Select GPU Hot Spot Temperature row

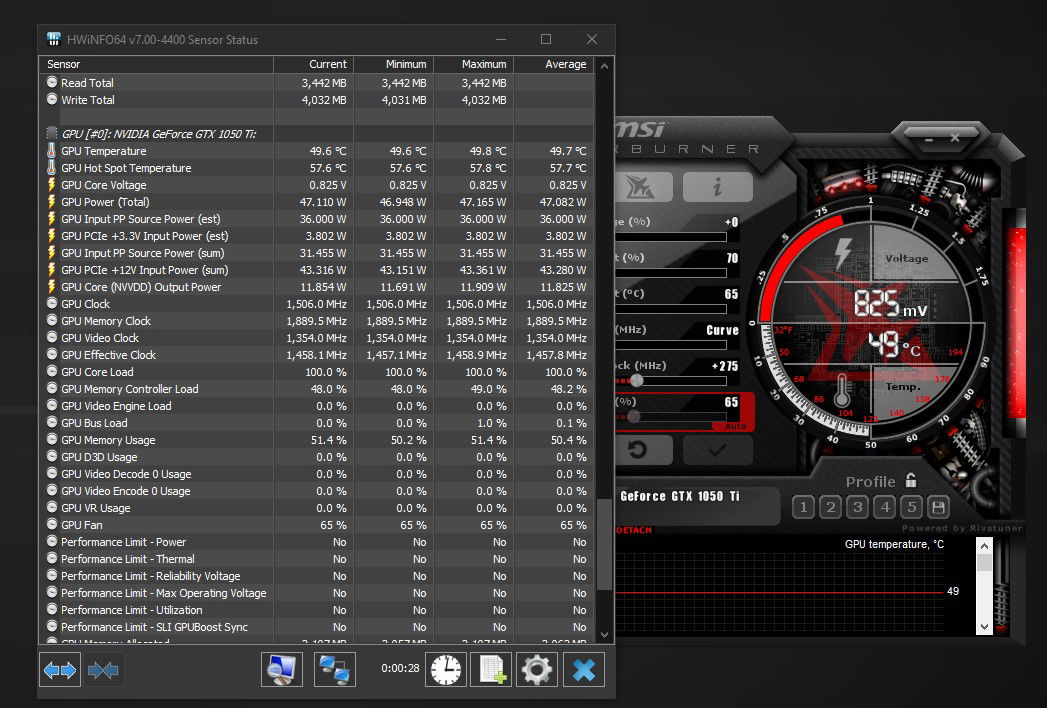click(317, 168)
